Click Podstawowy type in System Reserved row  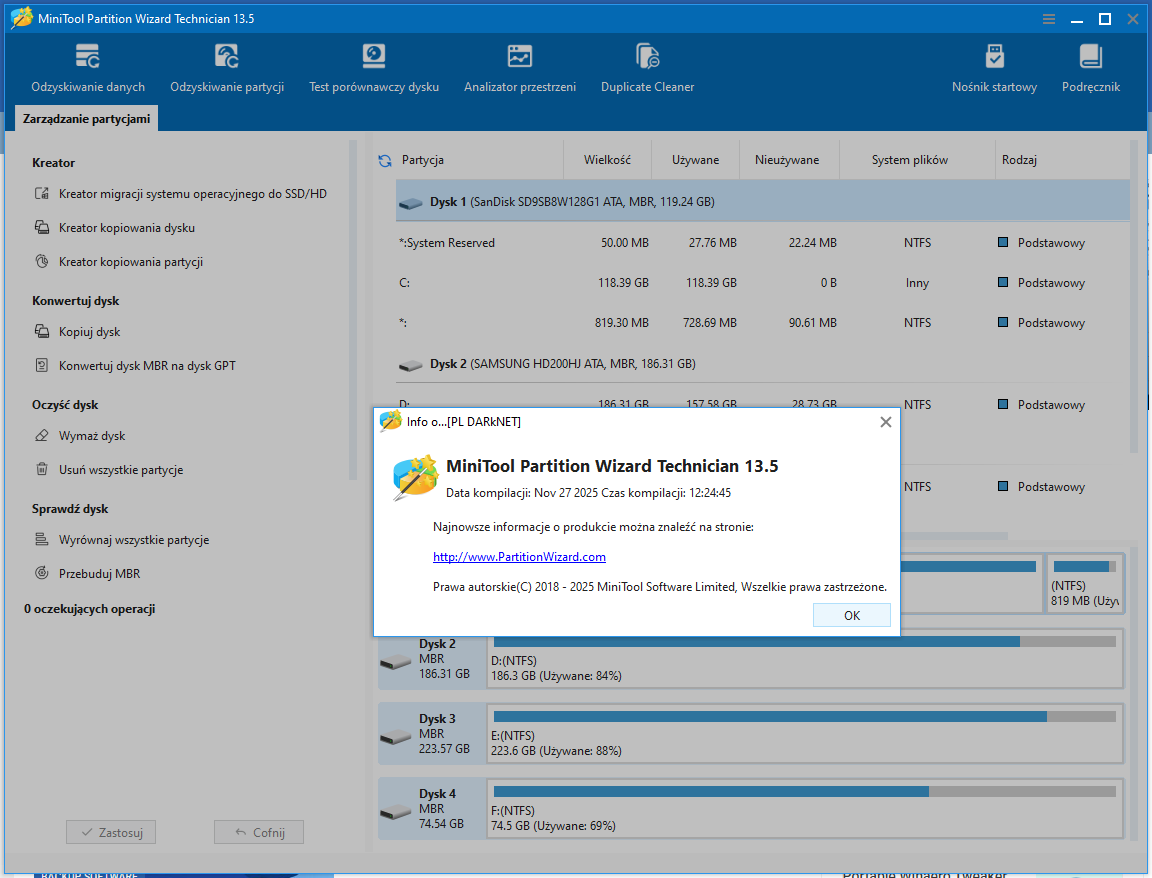[1051, 242]
